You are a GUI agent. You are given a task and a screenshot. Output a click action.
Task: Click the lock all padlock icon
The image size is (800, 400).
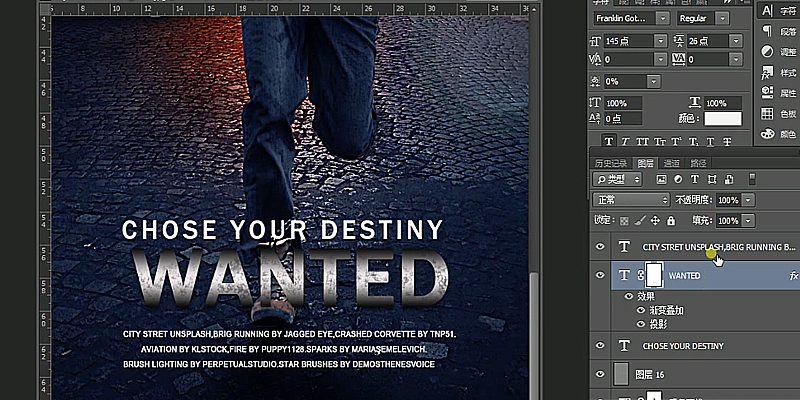tap(671, 221)
